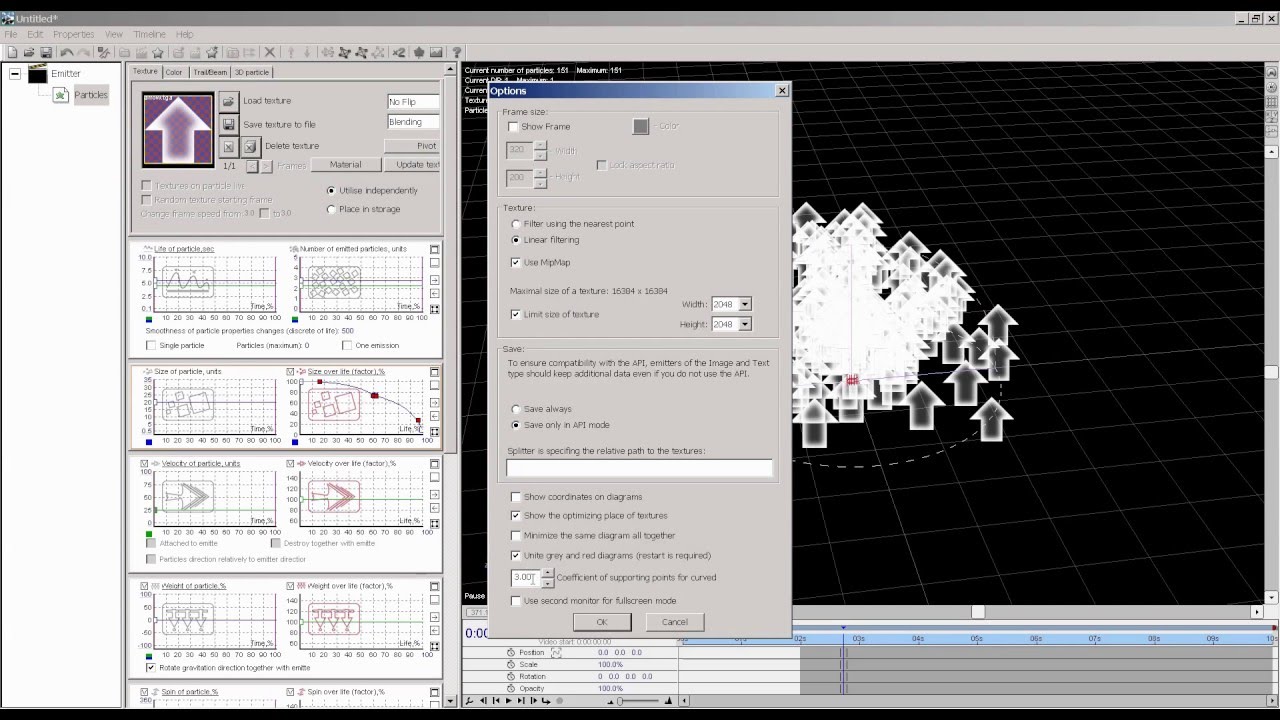Screen dimensions: 1280x720
Task: Collapse the Emitter tree node
Action: tap(15, 74)
